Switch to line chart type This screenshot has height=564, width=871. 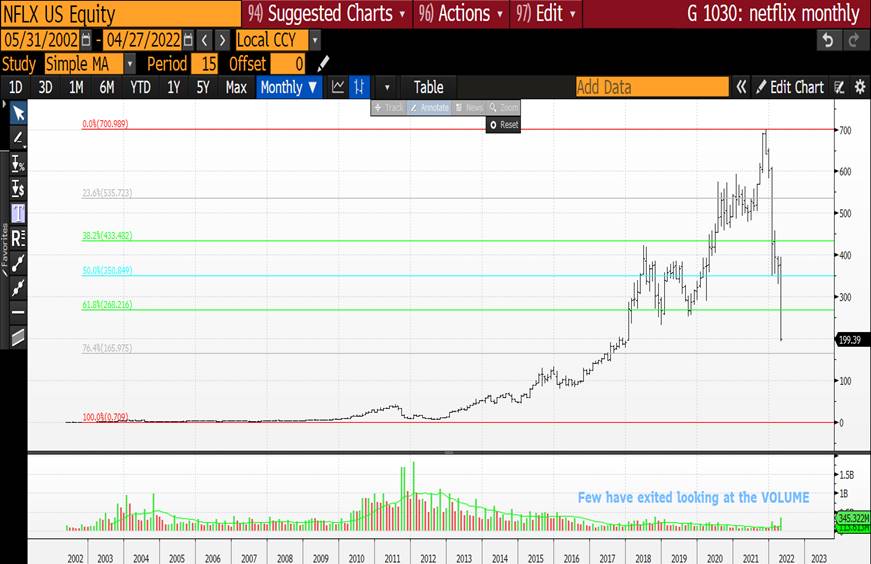click(338, 87)
